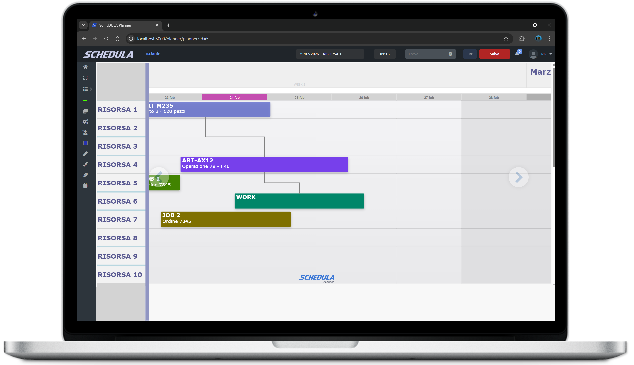Click the RISORSA 1 row label

pyautogui.click(x=117, y=110)
